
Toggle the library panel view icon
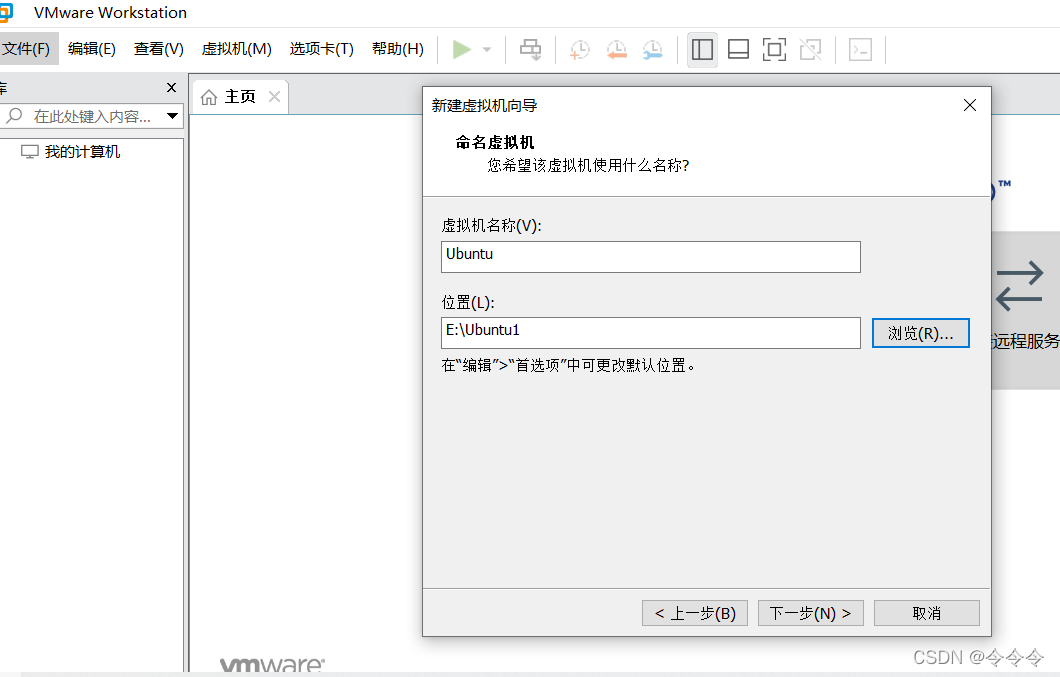pos(702,49)
